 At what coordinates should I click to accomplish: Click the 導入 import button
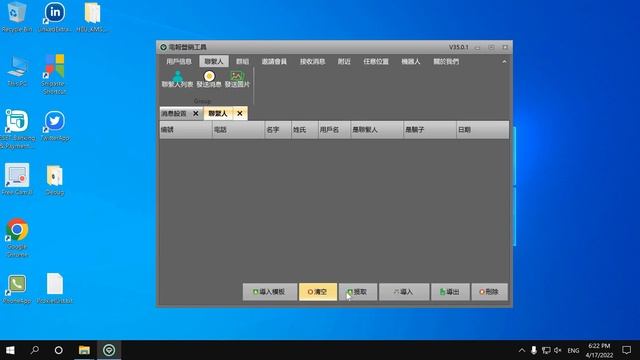[404, 292]
